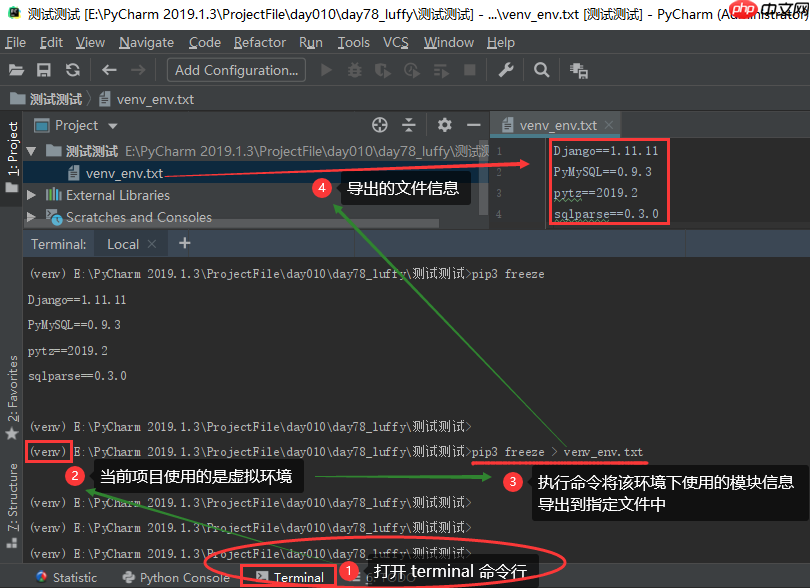Expand Scratches and Consoles node
The width and height of the screenshot is (810, 588).
pyautogui.click(x=32, y=217)
